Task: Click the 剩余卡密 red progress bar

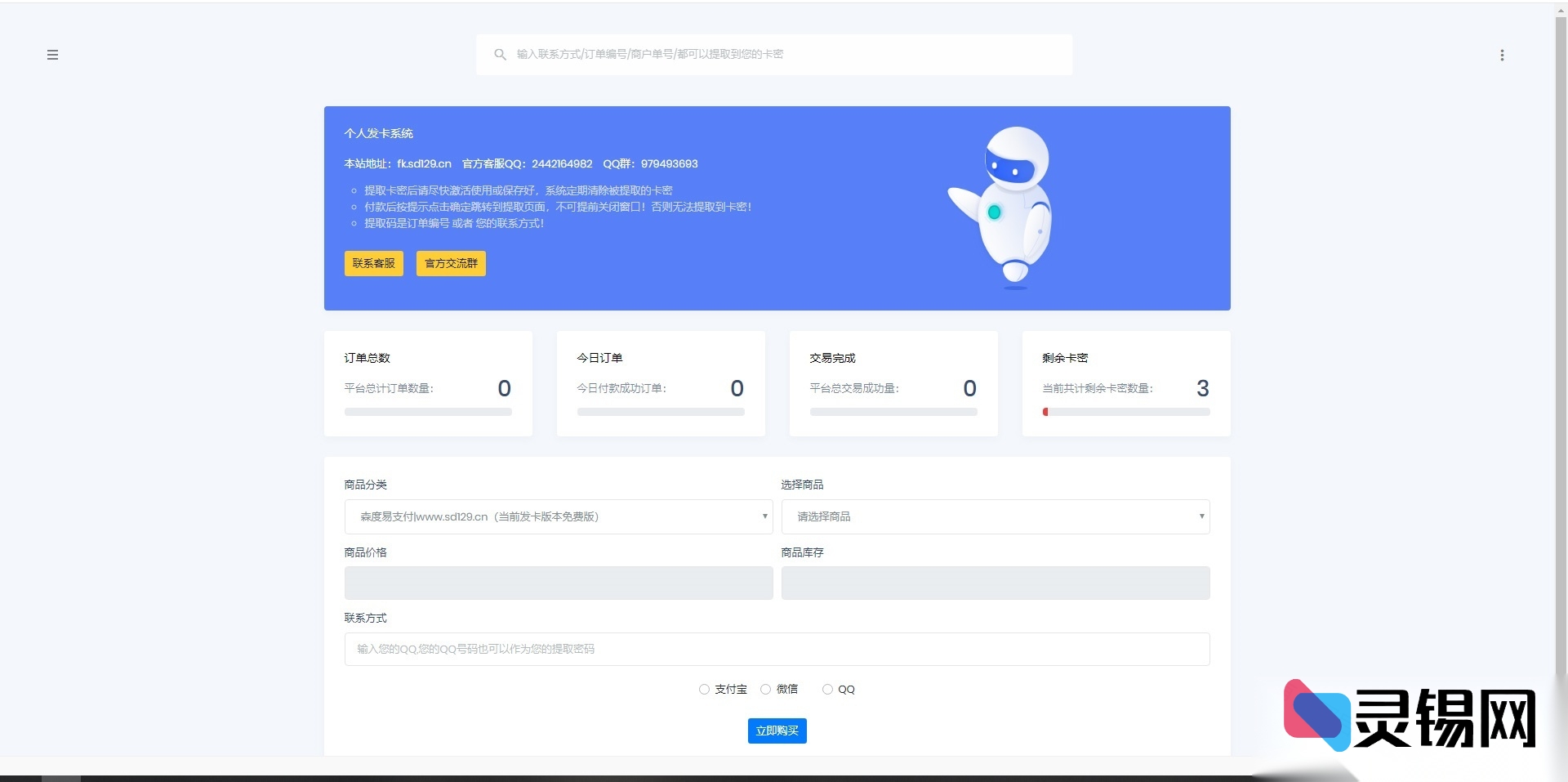Action: [1046, 412]
